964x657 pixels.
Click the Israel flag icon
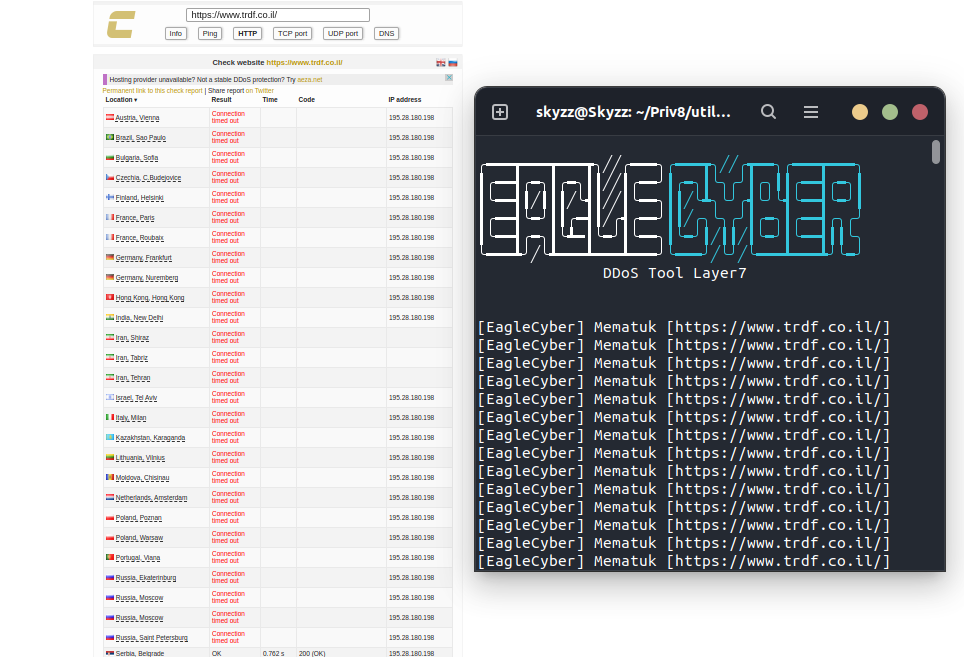click(x=110, y=398)
